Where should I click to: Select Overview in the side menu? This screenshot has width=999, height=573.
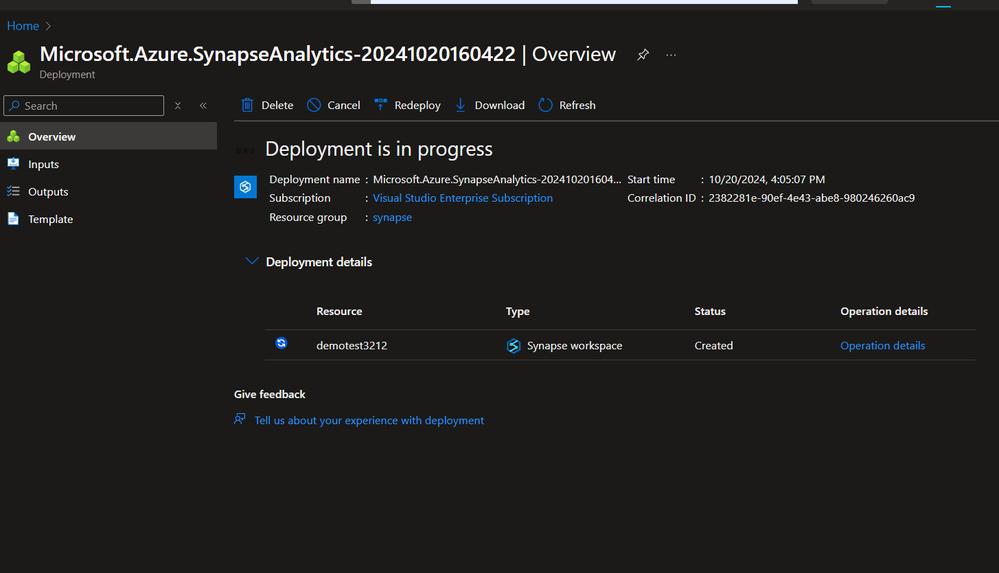[x=108, y=136]
